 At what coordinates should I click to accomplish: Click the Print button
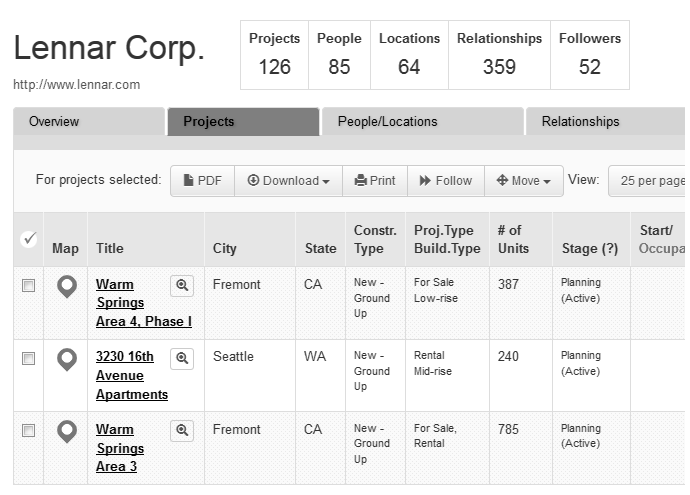pyautogui.click(x=375, y=181)
